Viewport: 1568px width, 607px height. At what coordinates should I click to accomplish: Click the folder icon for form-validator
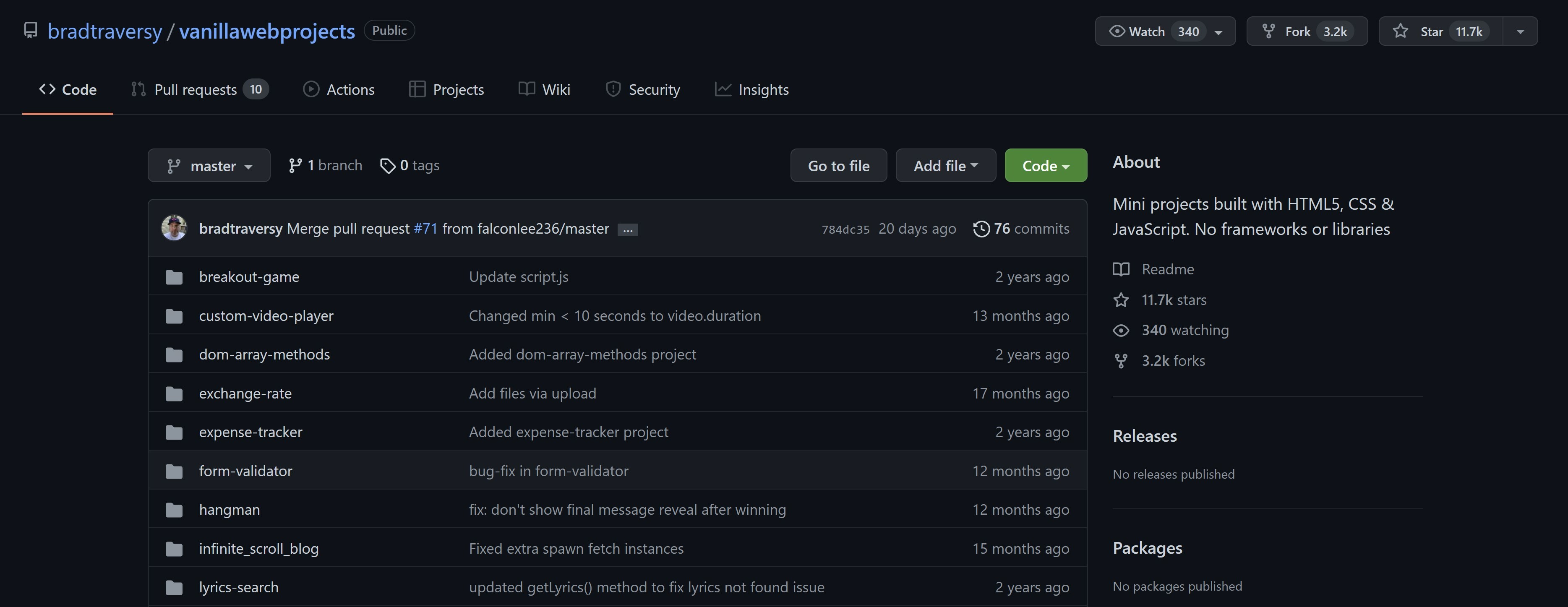point(174,471)
